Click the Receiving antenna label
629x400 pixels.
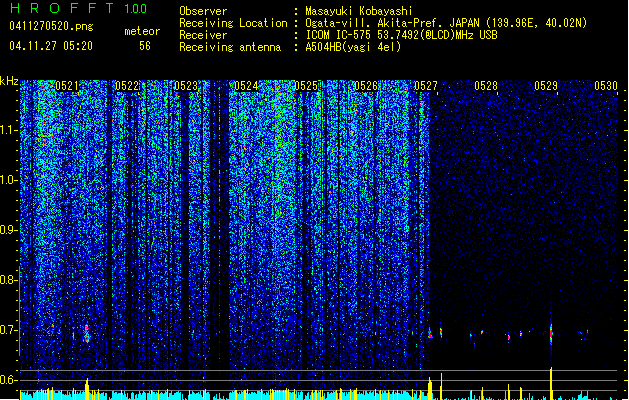coord(230,47)
